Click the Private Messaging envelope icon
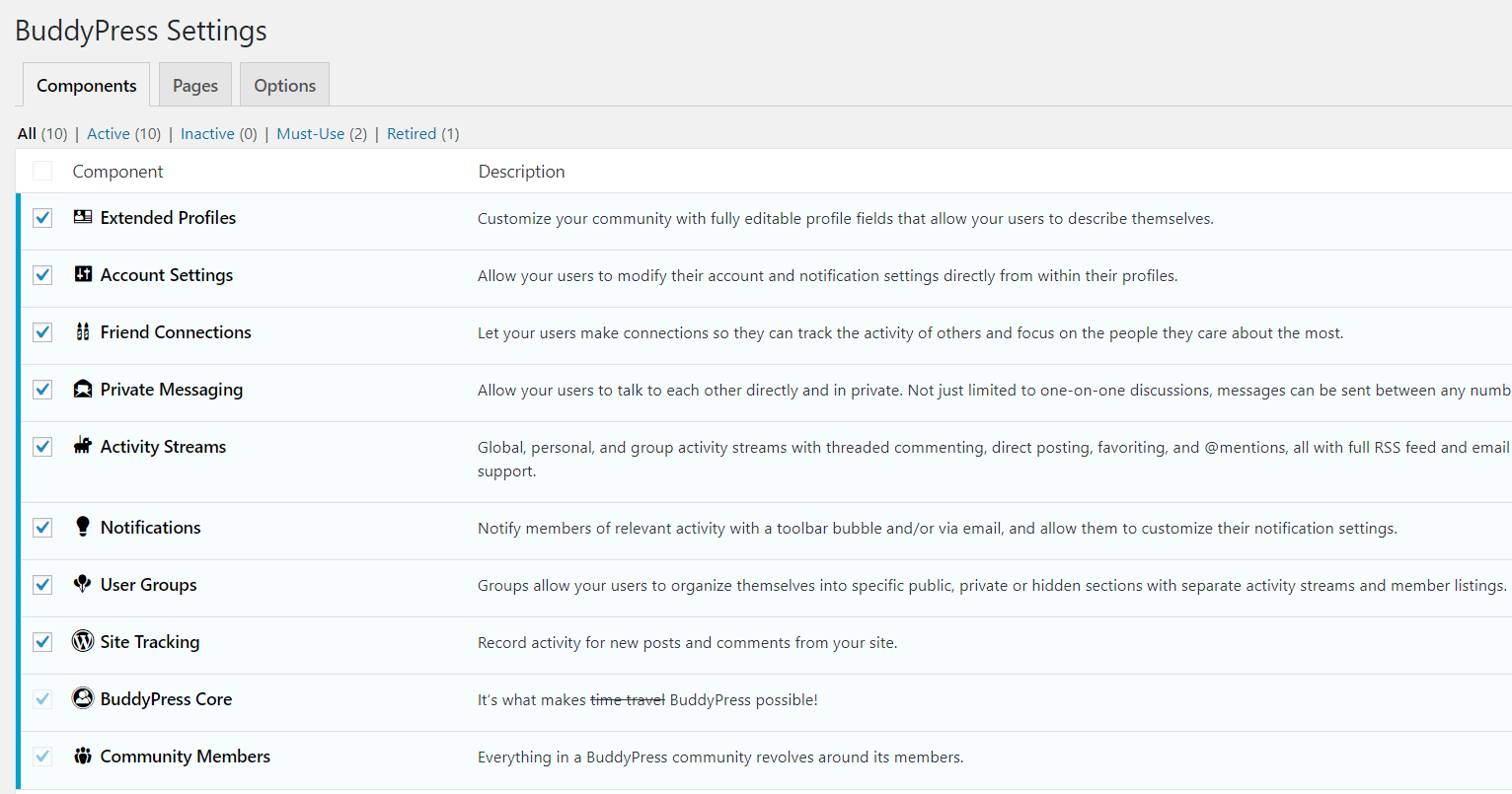The image size is (1512, 794). (83, 389)
